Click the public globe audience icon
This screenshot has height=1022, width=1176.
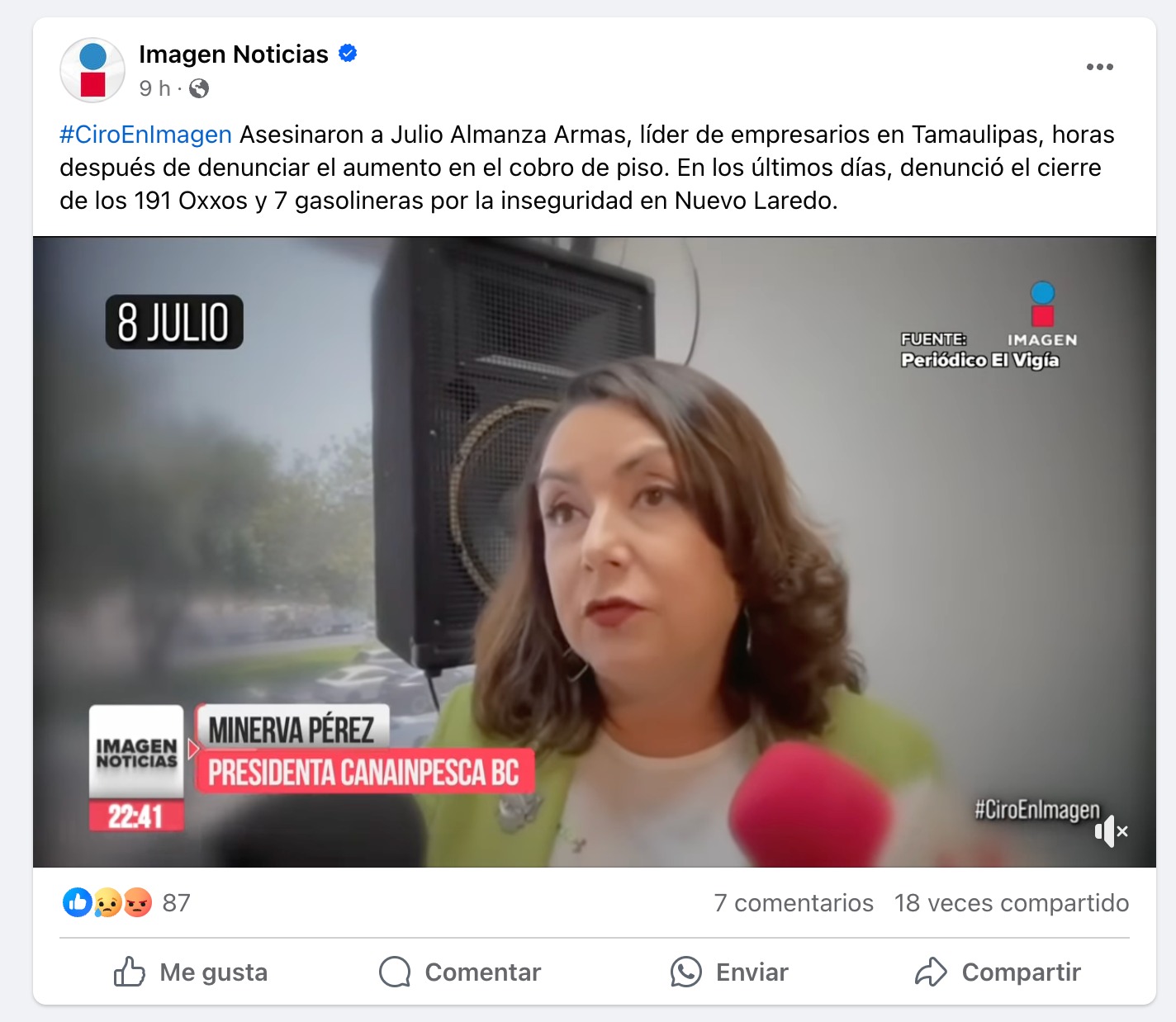199,88
